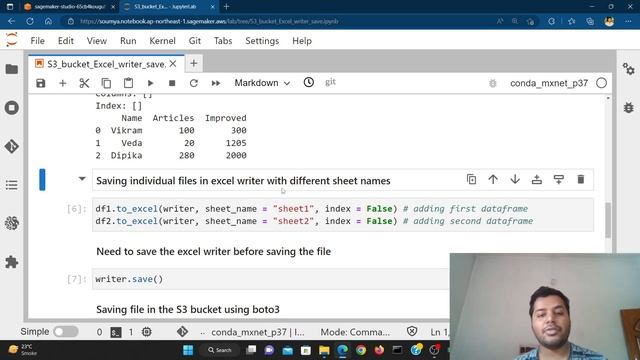The width and height of the screenshot is (640, 360).
Task: Open the View menu
Action: click(97, 41)
